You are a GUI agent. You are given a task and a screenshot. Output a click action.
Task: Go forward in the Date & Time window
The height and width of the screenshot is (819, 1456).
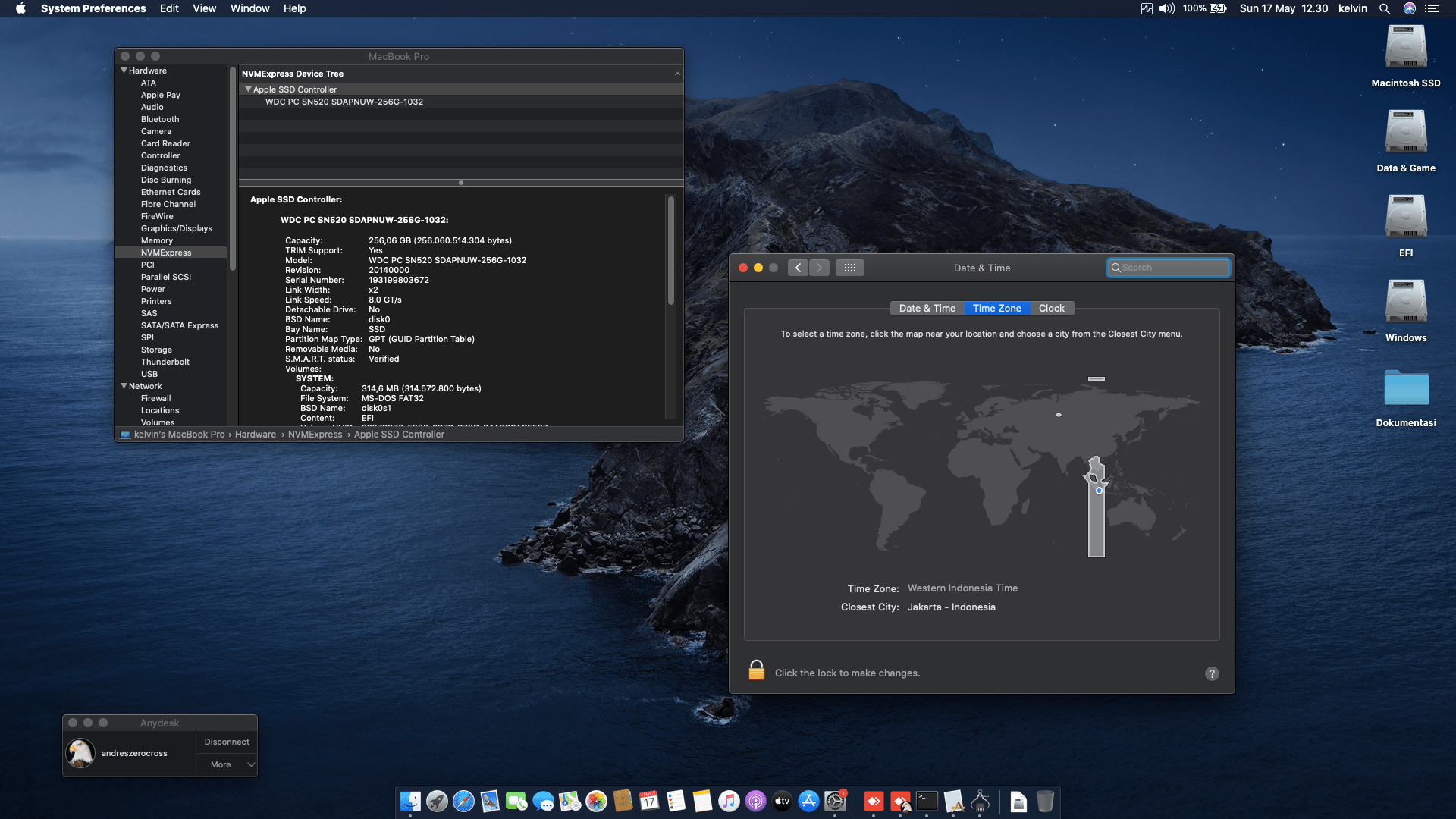coord(819,268)
